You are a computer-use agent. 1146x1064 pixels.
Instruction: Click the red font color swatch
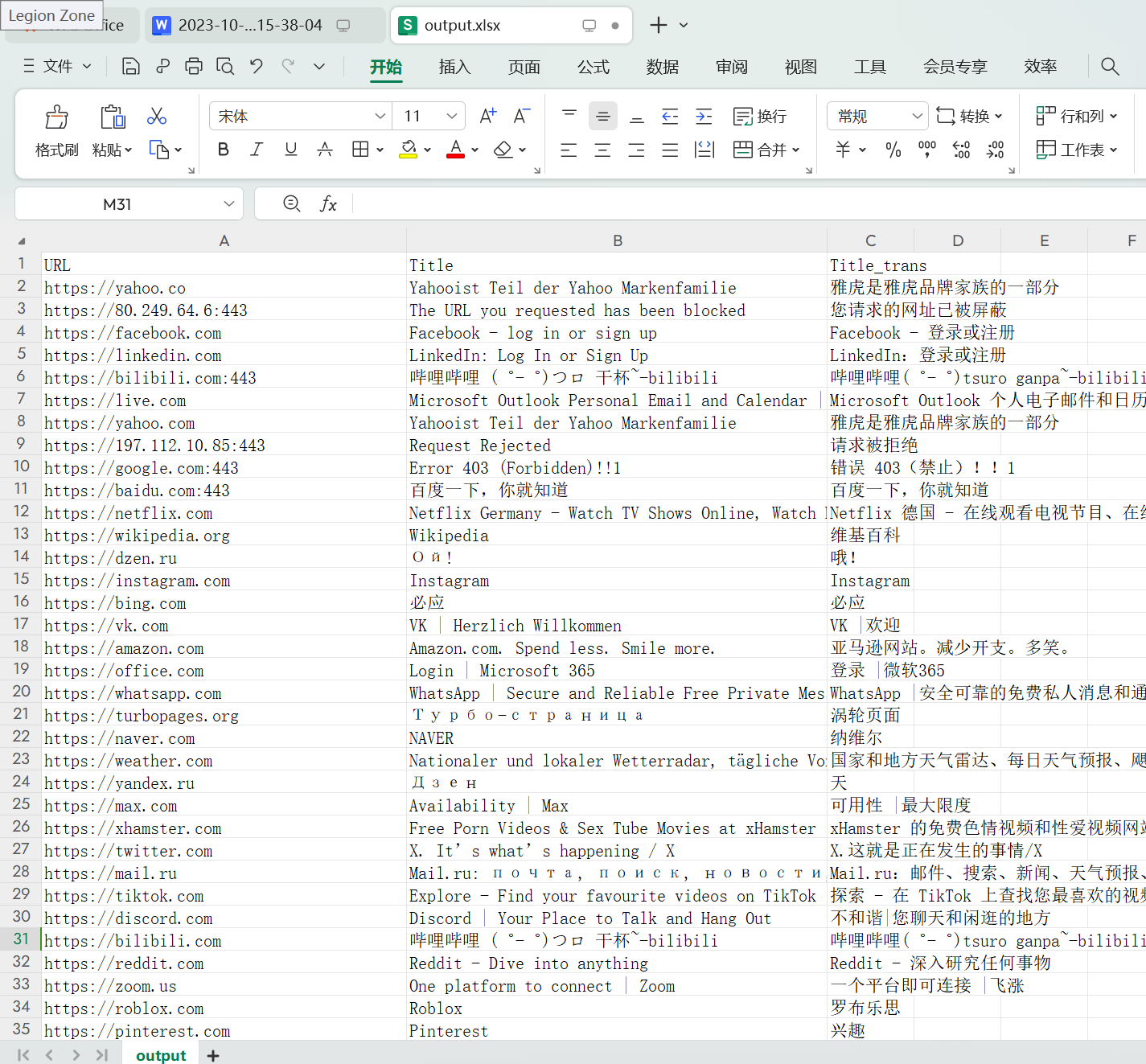(x=456, y=150)
